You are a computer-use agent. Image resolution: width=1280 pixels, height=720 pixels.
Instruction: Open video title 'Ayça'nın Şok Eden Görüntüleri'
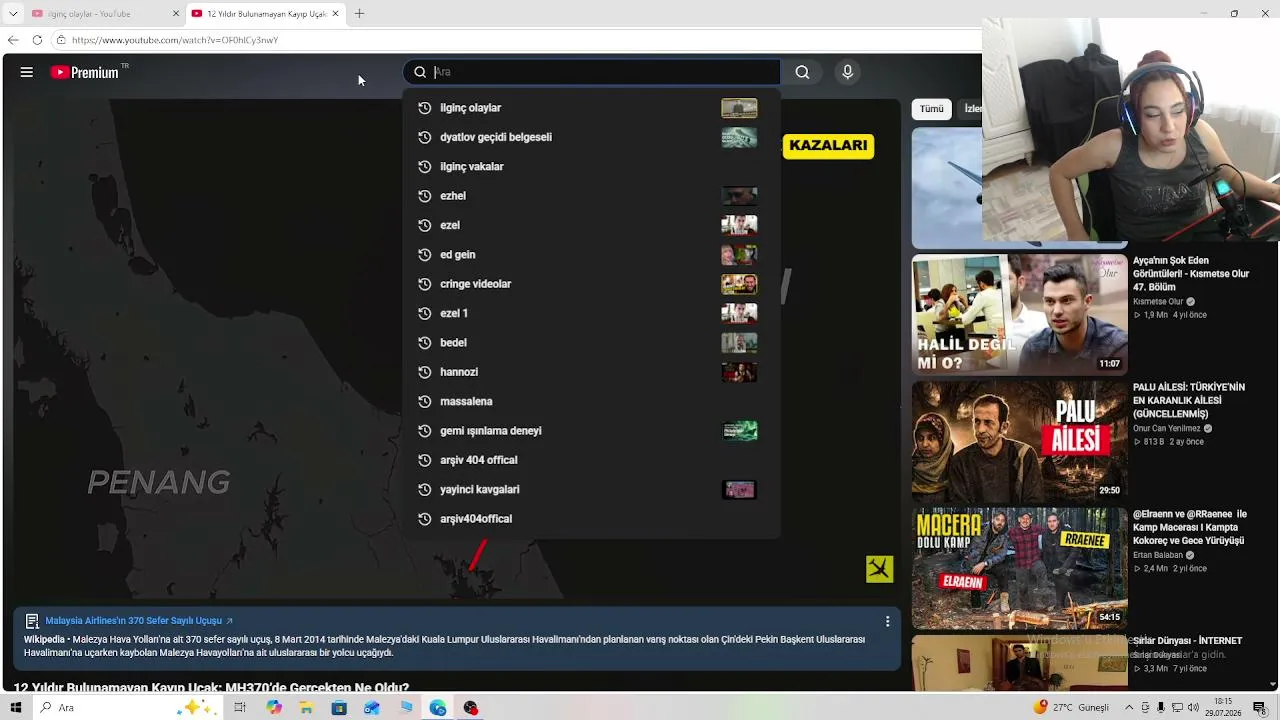click(1191, 274)
